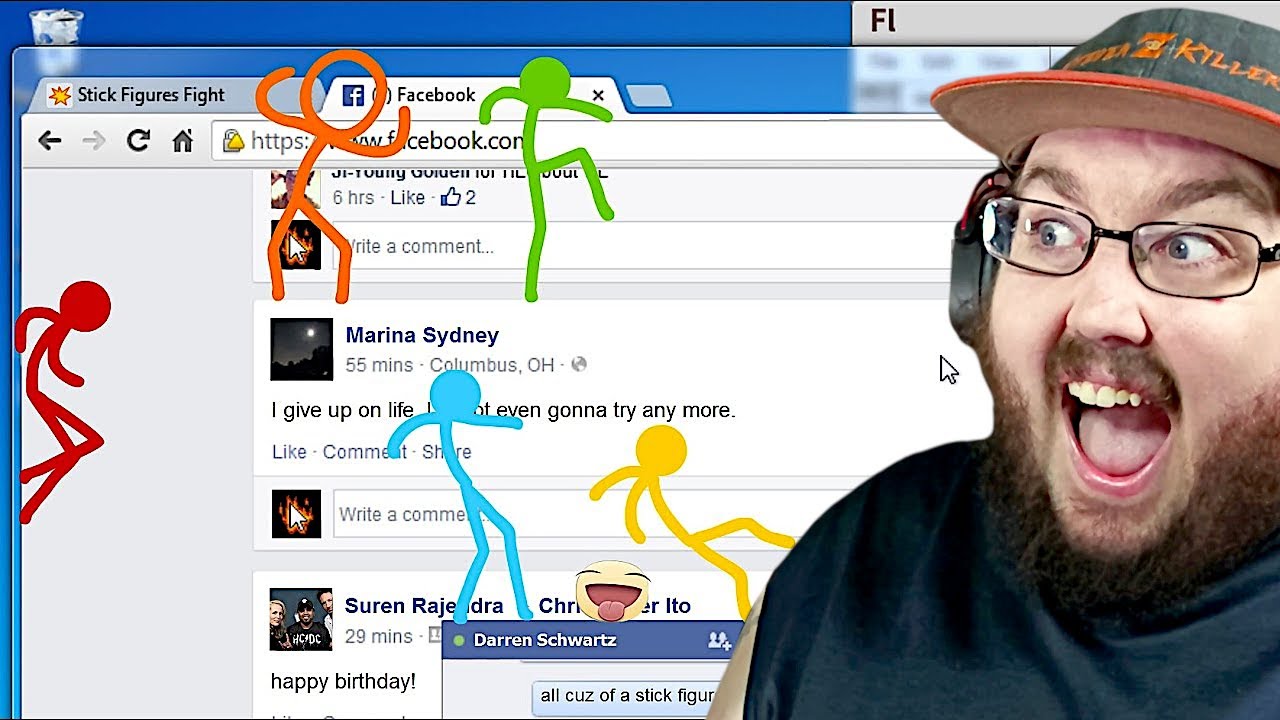Write a comment under Marina Sydney's post
Screen dimensions: 1280x720
(590, 514)
